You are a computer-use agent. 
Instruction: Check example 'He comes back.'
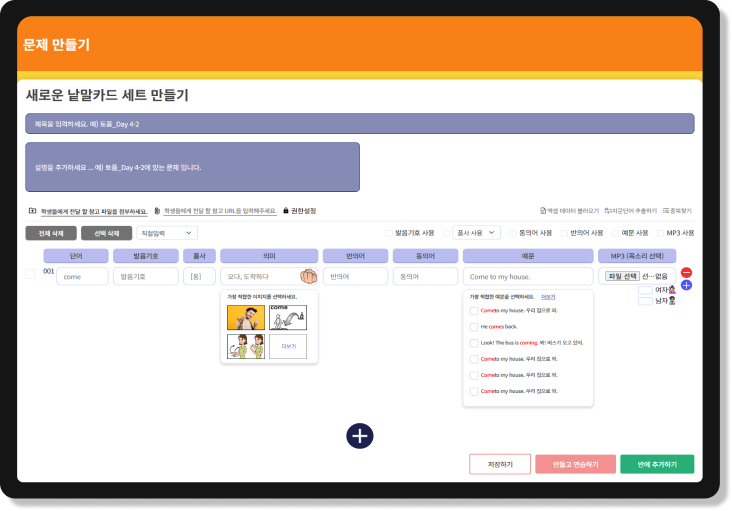point(474,327)
